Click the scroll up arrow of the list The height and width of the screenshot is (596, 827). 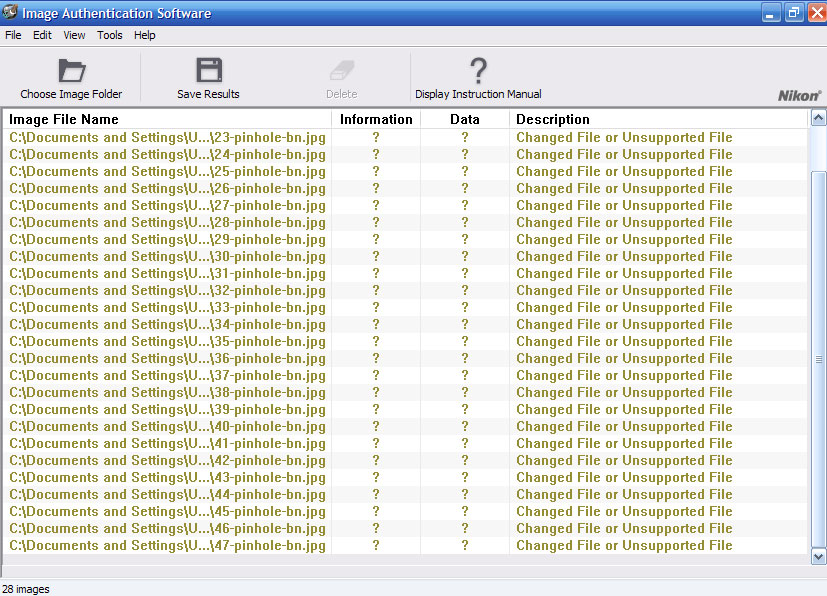[x=818, y=118]
